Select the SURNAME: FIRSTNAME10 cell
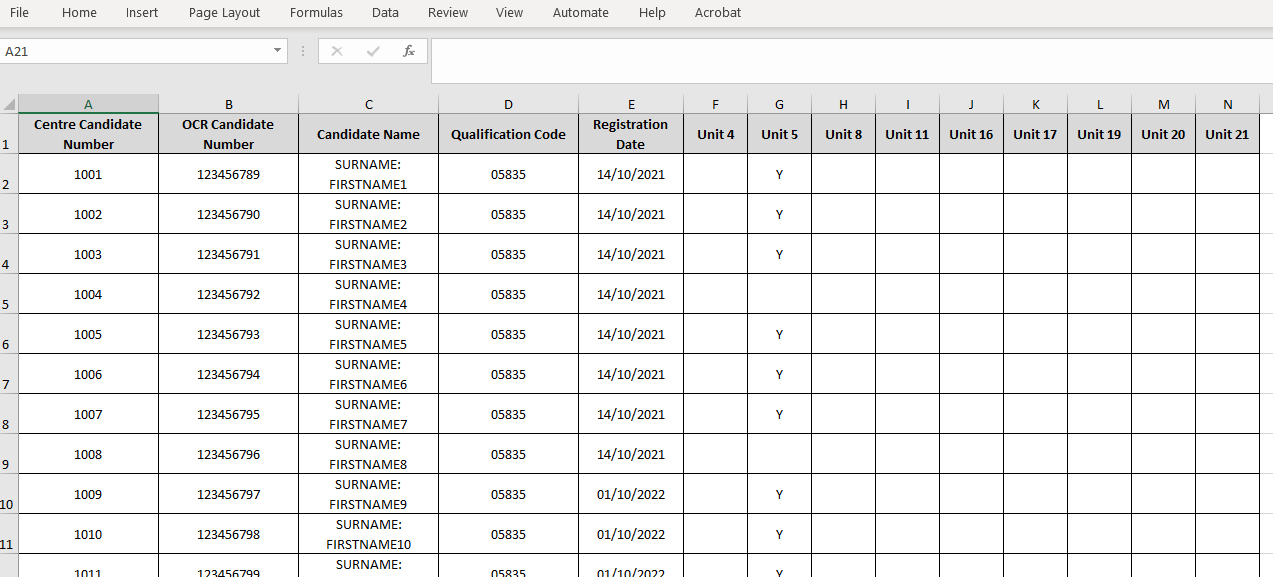This screenshot has width=1273, height=577. click(368, 534)
